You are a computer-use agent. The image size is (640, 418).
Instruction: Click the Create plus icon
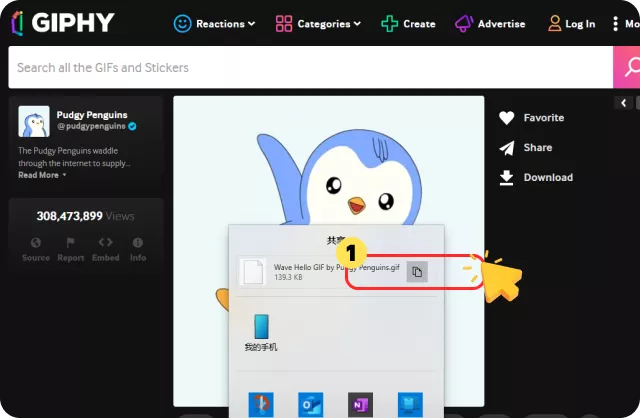389,24
